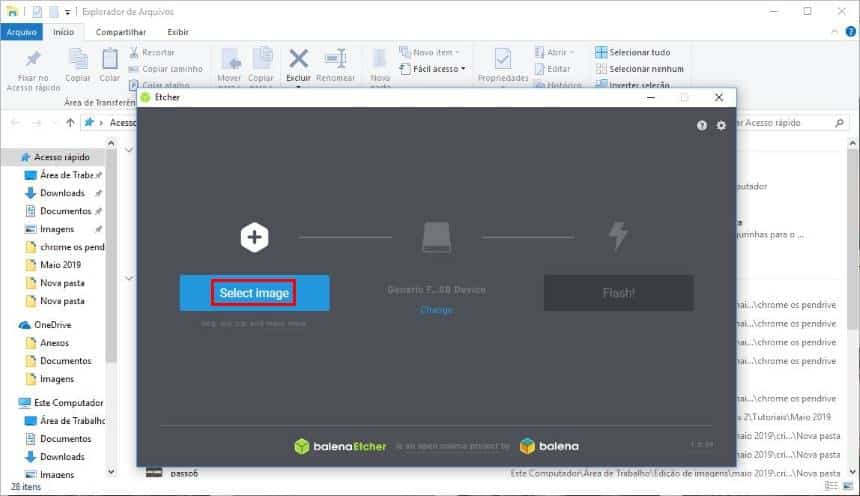Collapse the ribbon with the chevron
This screenshot has height=496, width=860.
tap(834, 32)
